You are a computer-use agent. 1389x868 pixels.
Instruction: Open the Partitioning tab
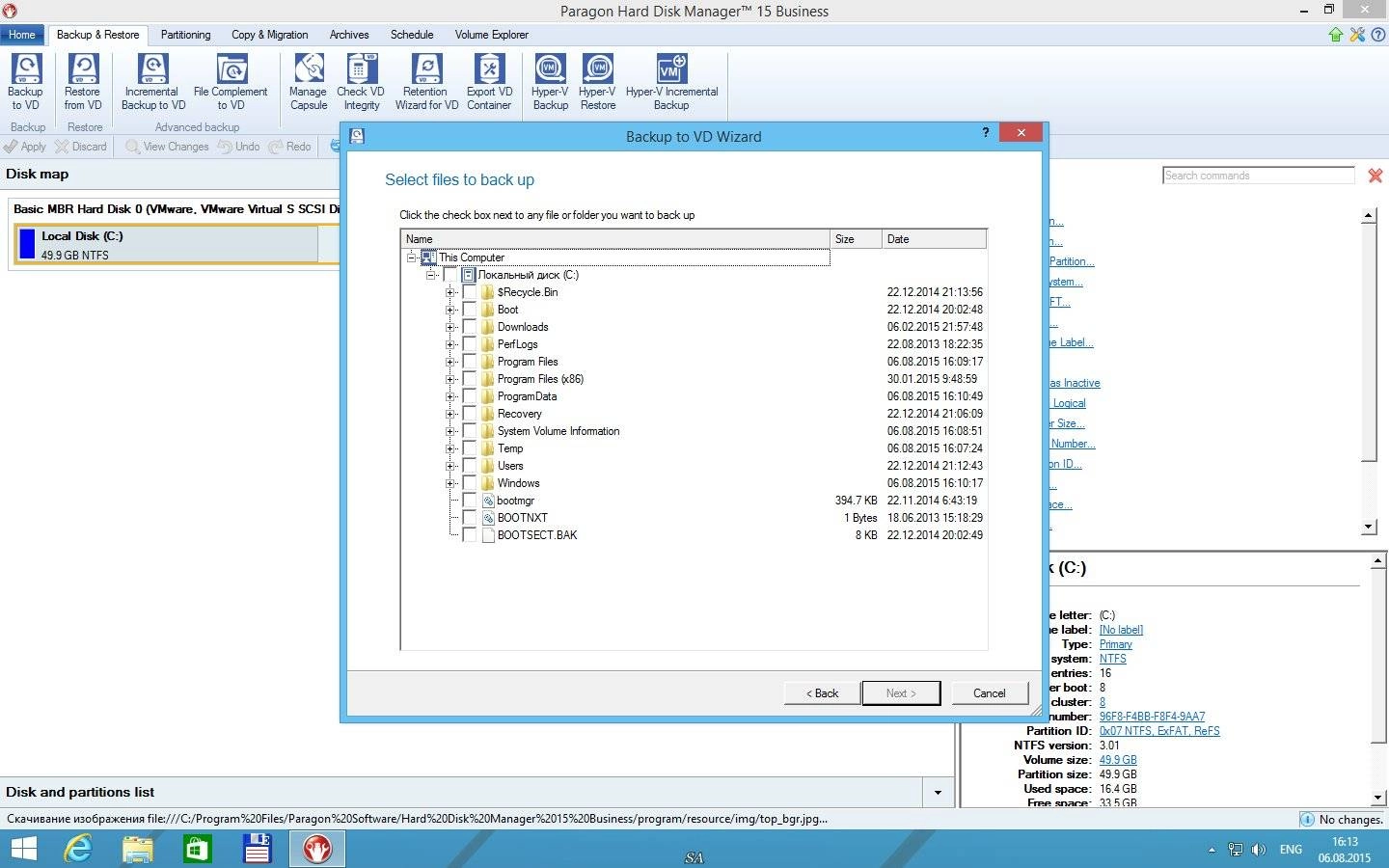pyautogui.click(x=185, y=35)
